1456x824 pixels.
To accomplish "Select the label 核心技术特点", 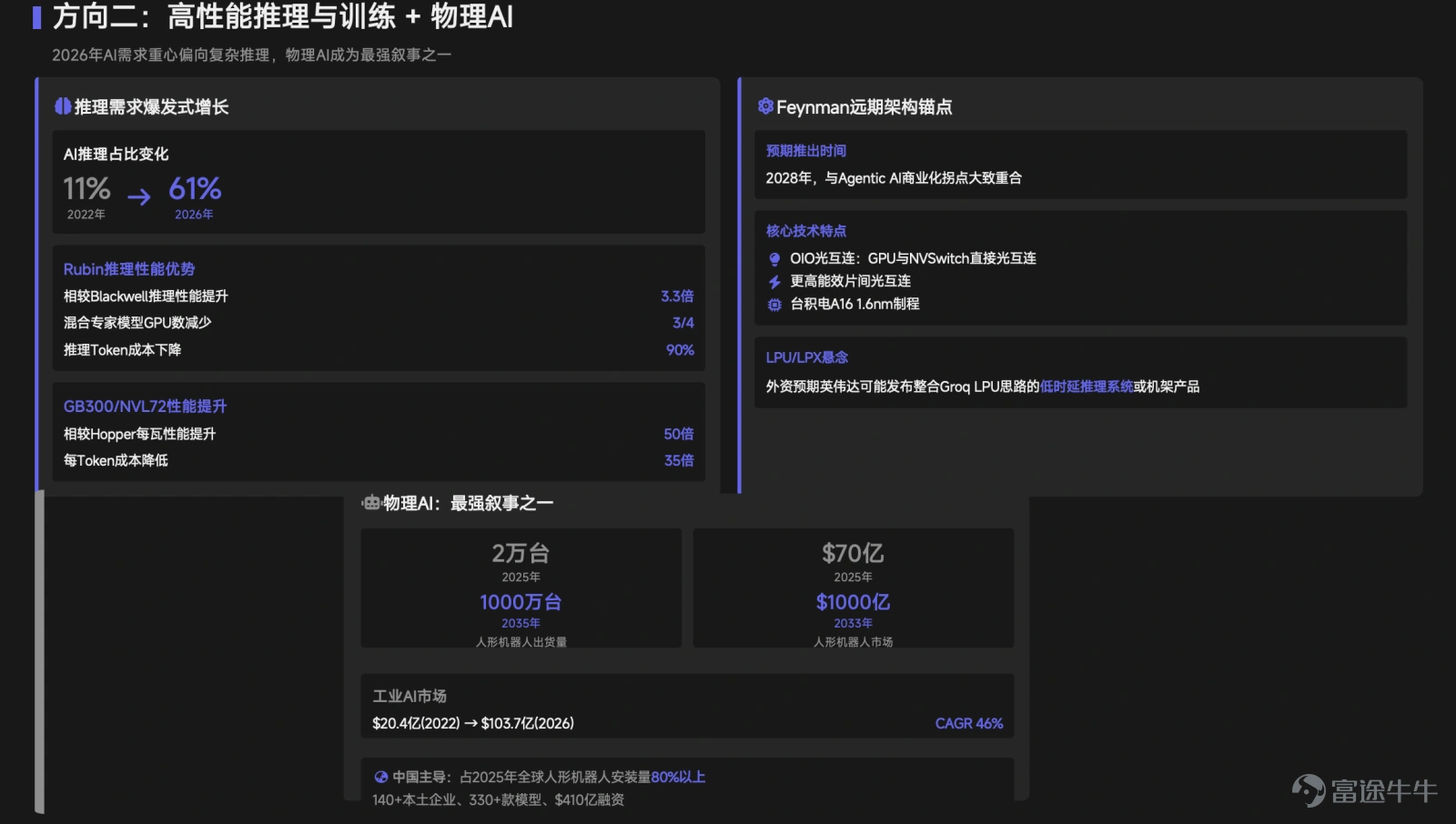I will tap(806, 231).
